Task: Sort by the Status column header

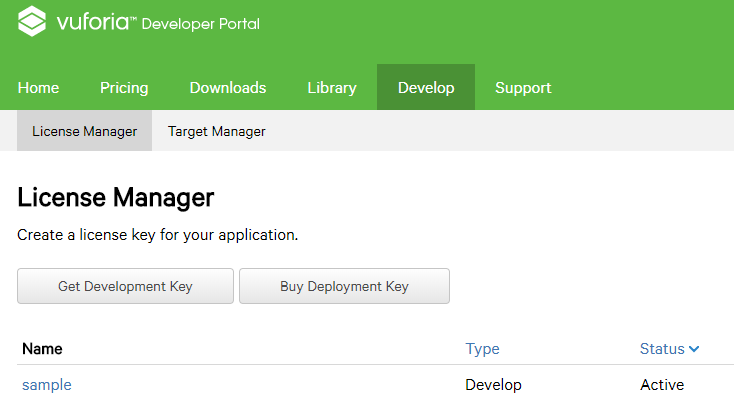Action: click(x=662, y=349)
